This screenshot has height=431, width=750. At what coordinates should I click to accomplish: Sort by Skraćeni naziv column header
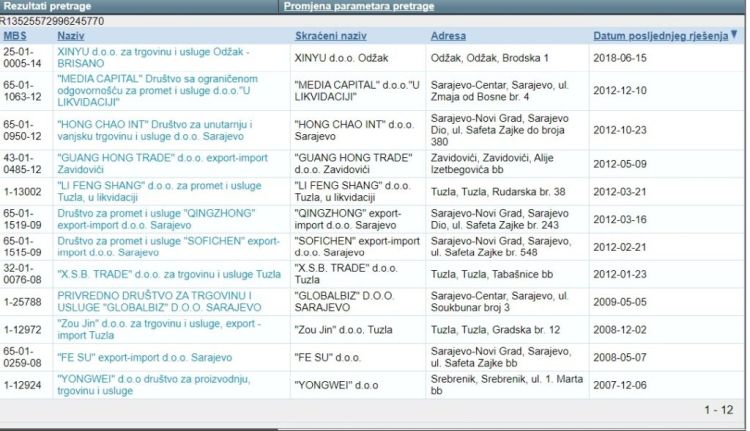click(x=331, y=36)
